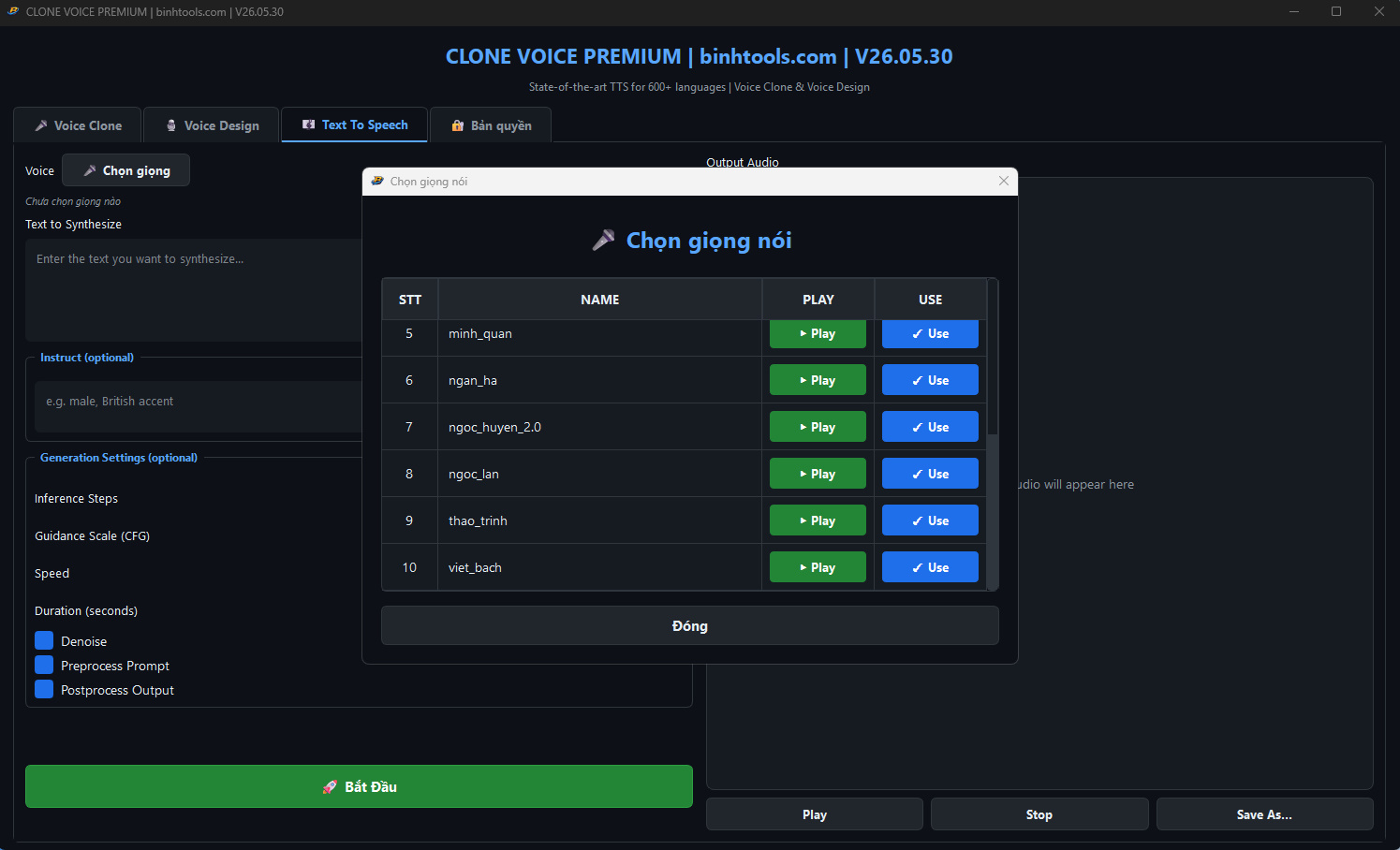Screen dimensions: 1400x850
Task: Click the output audio Stop button
Action: (1039, 814)
